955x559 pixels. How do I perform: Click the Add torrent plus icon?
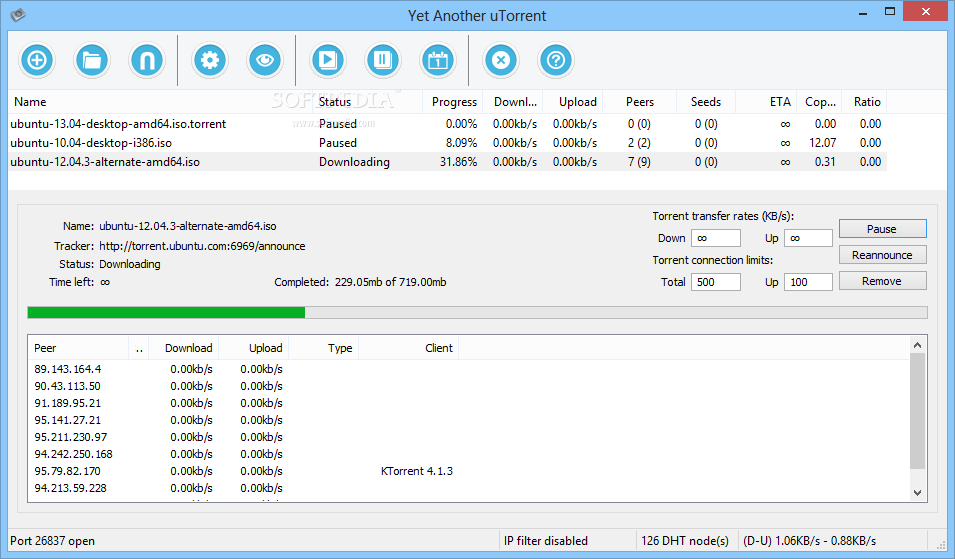click(37, 60)
